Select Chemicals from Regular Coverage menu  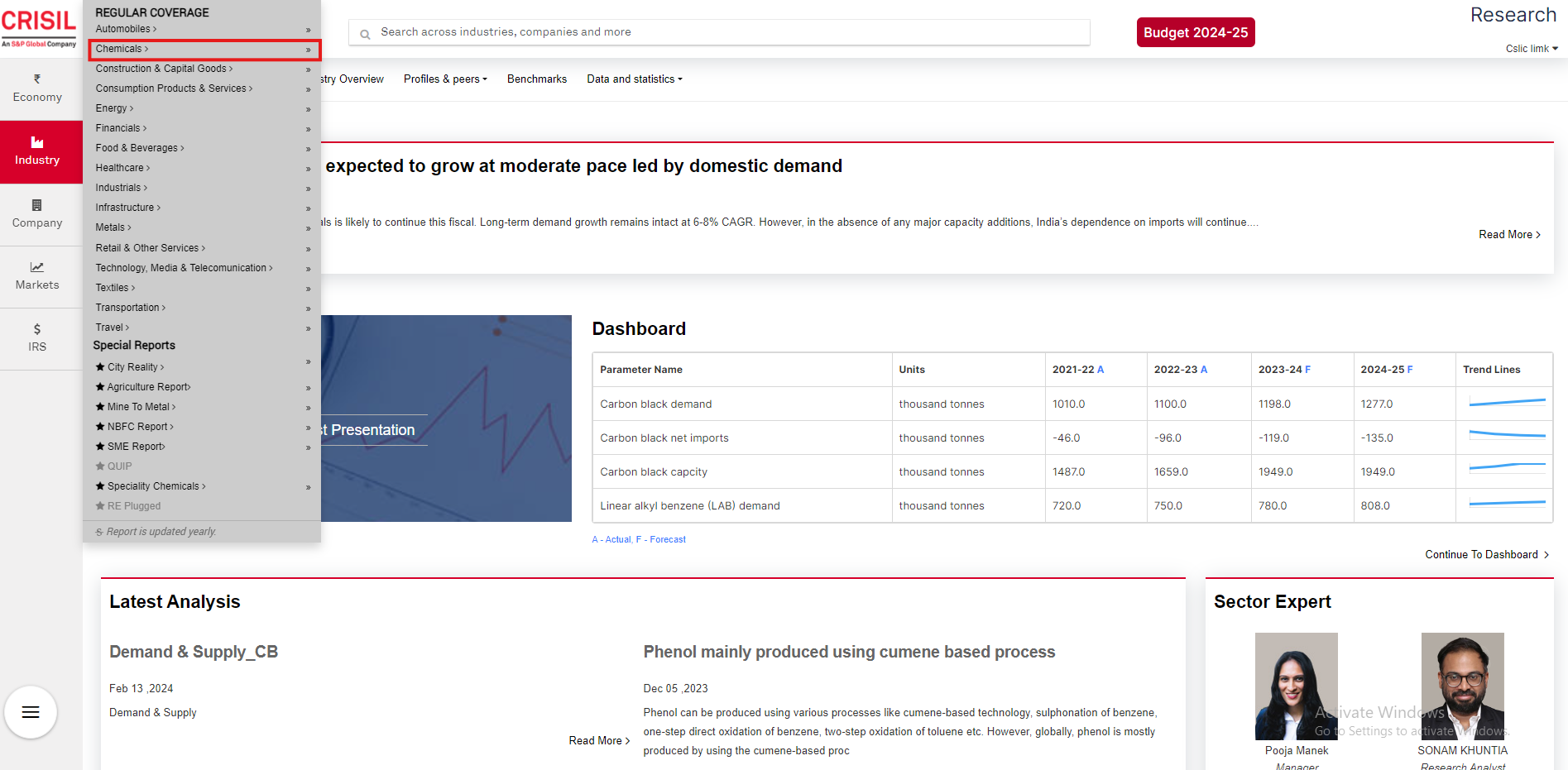[x=122, y=49]
